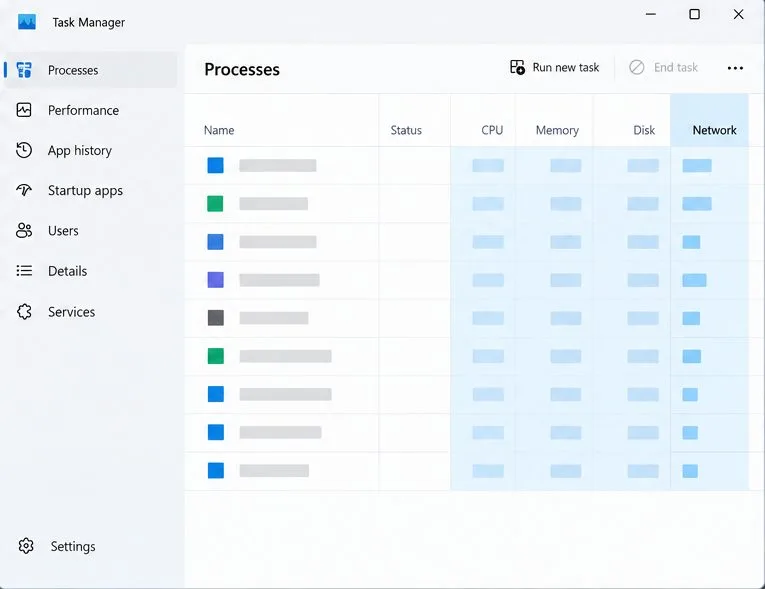This screenshot has height=589, width=765.
Task: Click the End task button
Action: click(663, 67)
